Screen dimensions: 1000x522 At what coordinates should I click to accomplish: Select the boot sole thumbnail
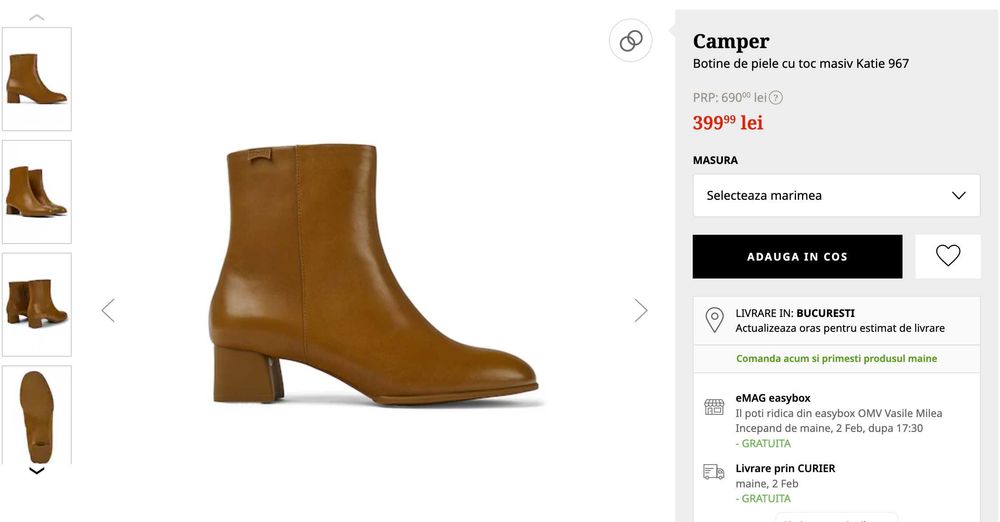point(37,414)
